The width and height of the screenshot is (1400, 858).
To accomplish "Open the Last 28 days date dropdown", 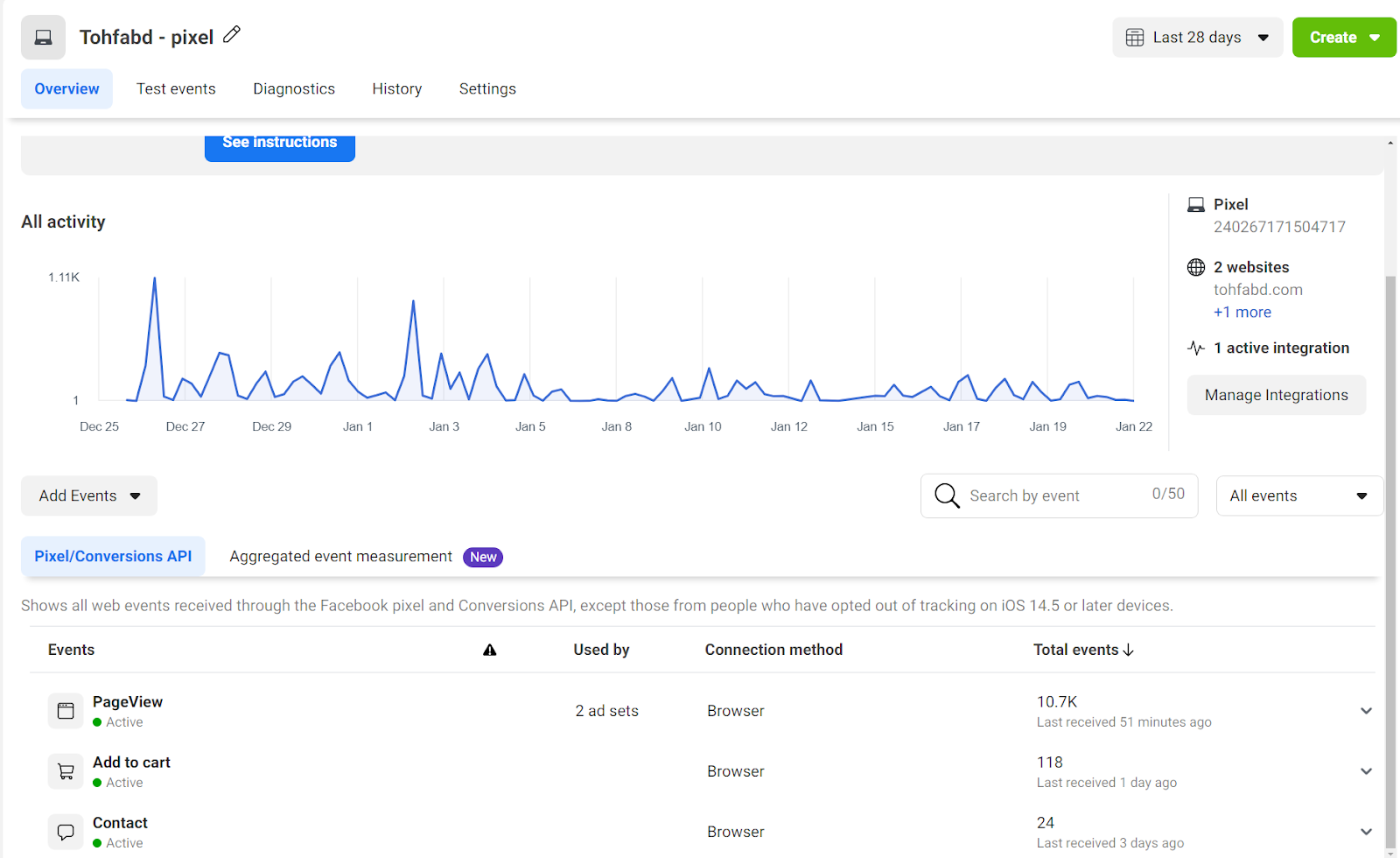I will [1198, 38].
